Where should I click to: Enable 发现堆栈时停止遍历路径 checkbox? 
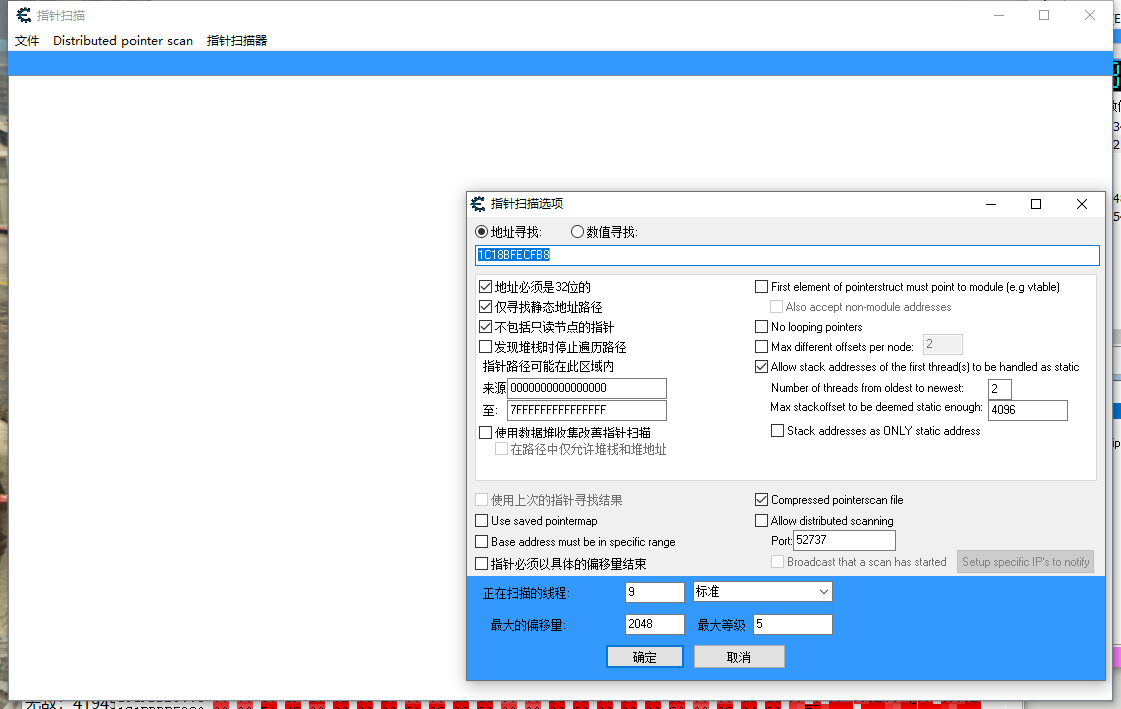click(485, 347)
